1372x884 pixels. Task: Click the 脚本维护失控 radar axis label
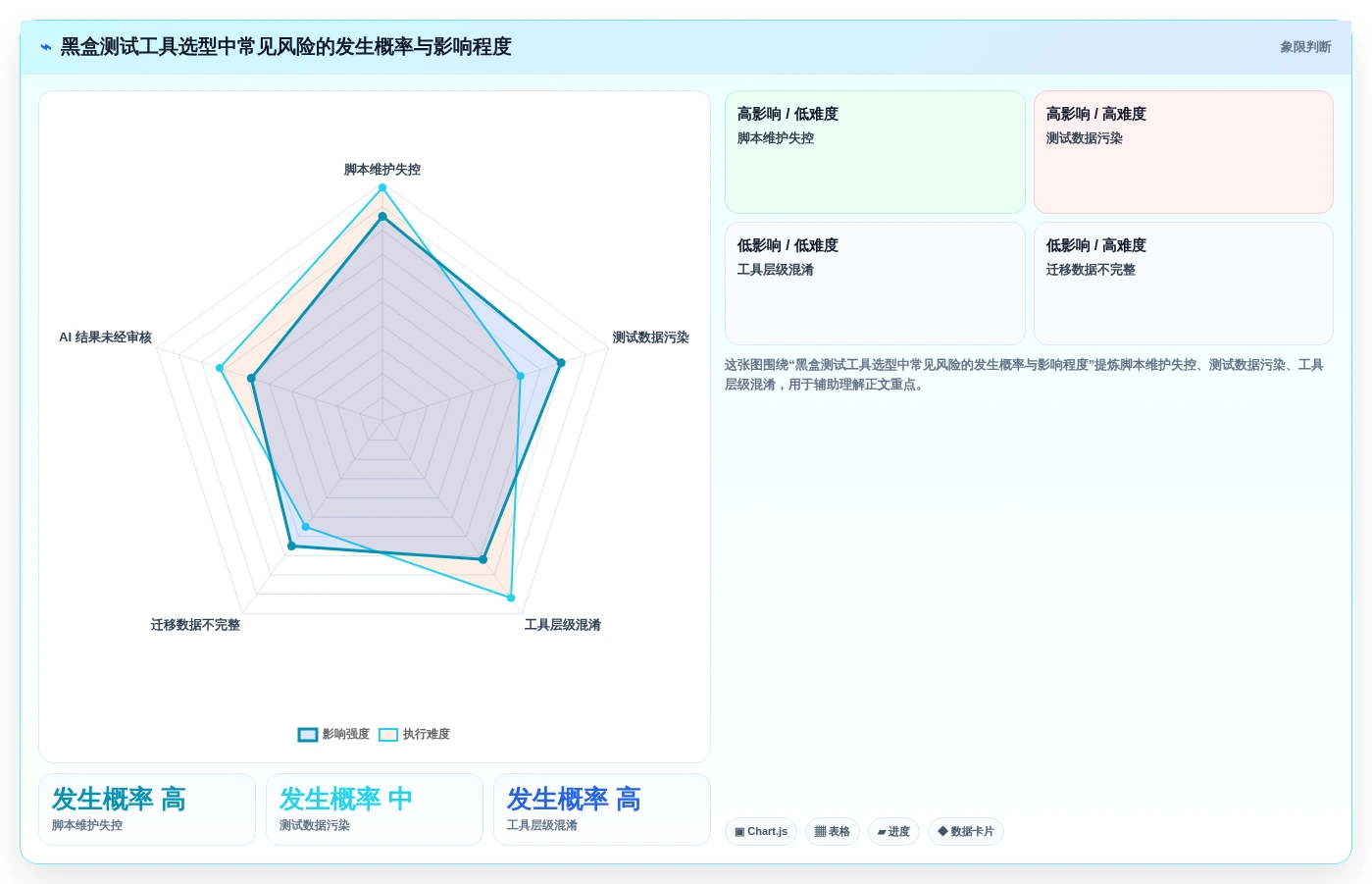(382, 170)
